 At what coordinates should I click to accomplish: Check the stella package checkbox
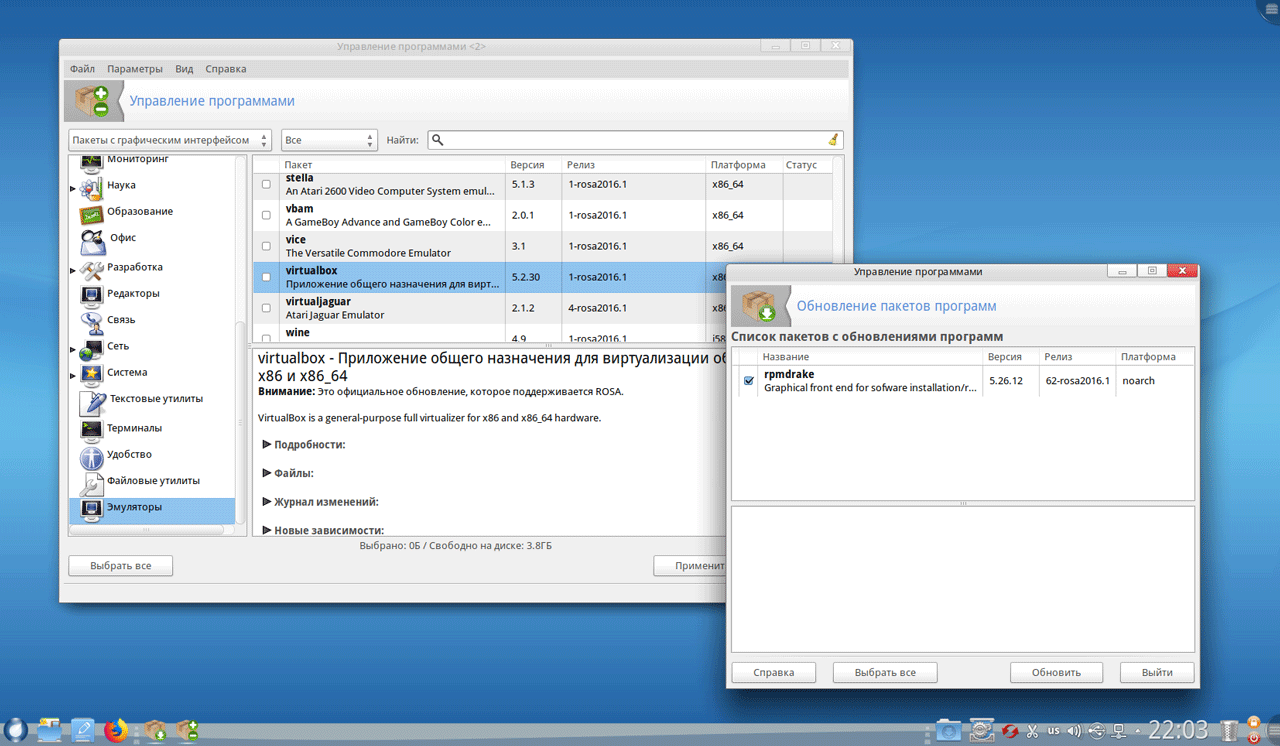[x=266, y=185]
